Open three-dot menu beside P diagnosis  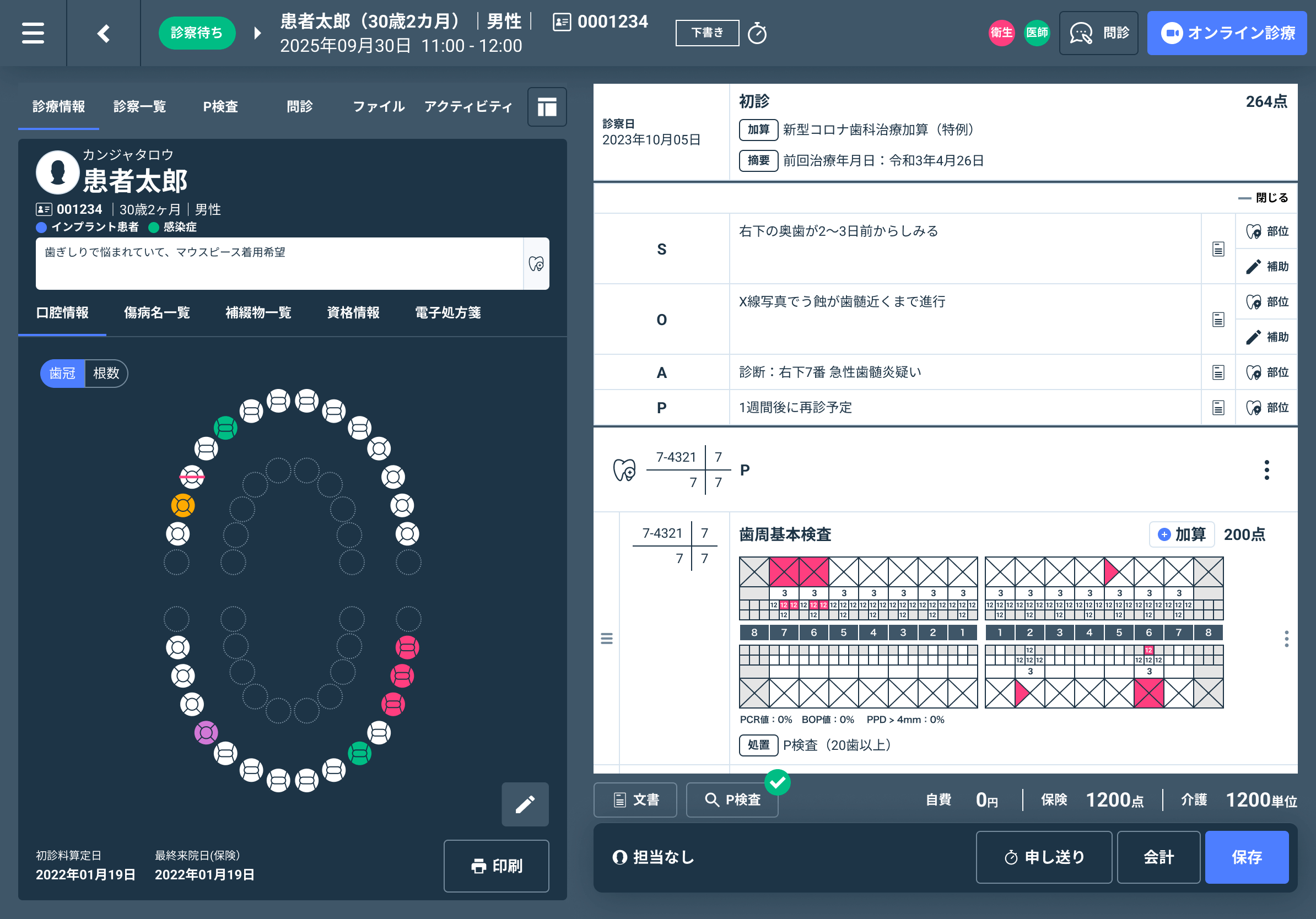[1266, 470]
